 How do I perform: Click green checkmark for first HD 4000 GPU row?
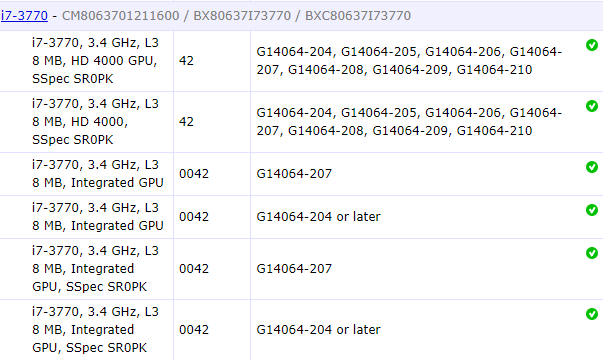click(x=592, y=45)
